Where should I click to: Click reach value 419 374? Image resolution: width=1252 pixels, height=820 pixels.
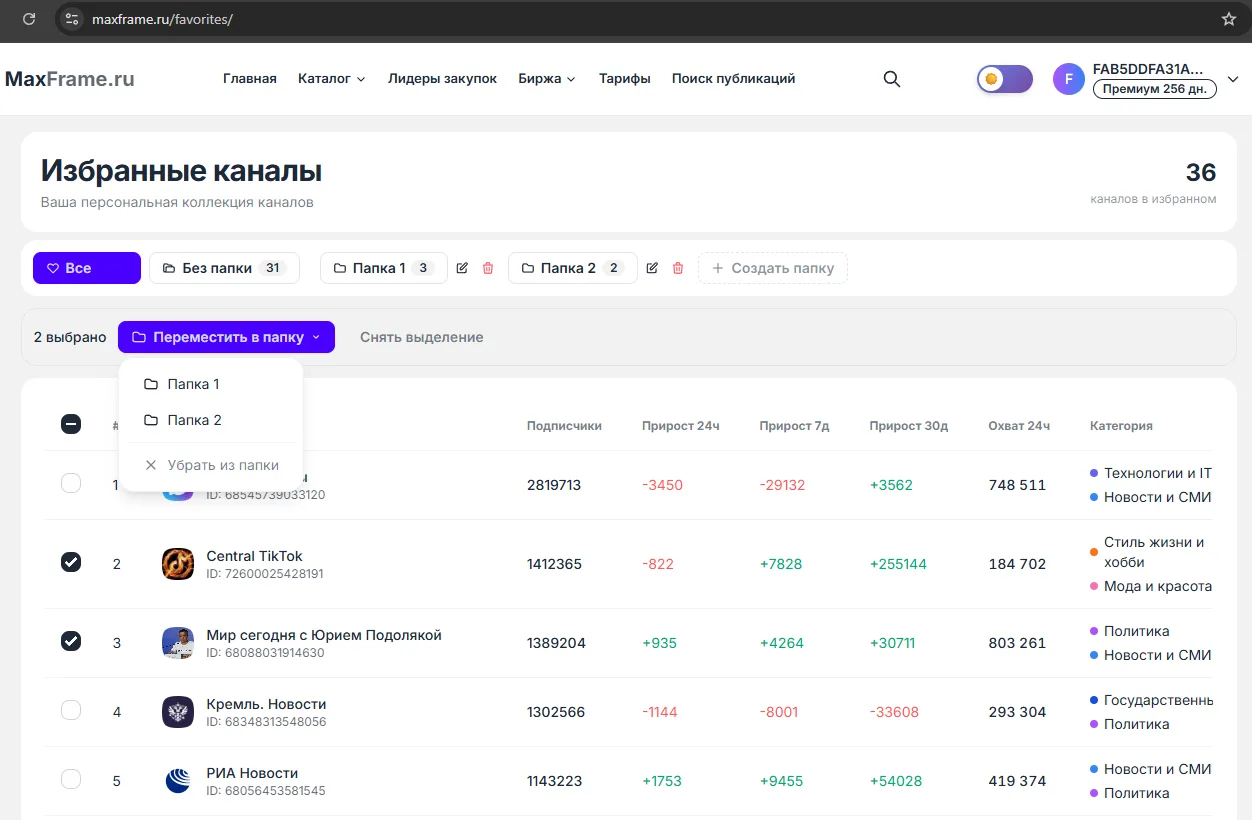[x=1017, y=781]
